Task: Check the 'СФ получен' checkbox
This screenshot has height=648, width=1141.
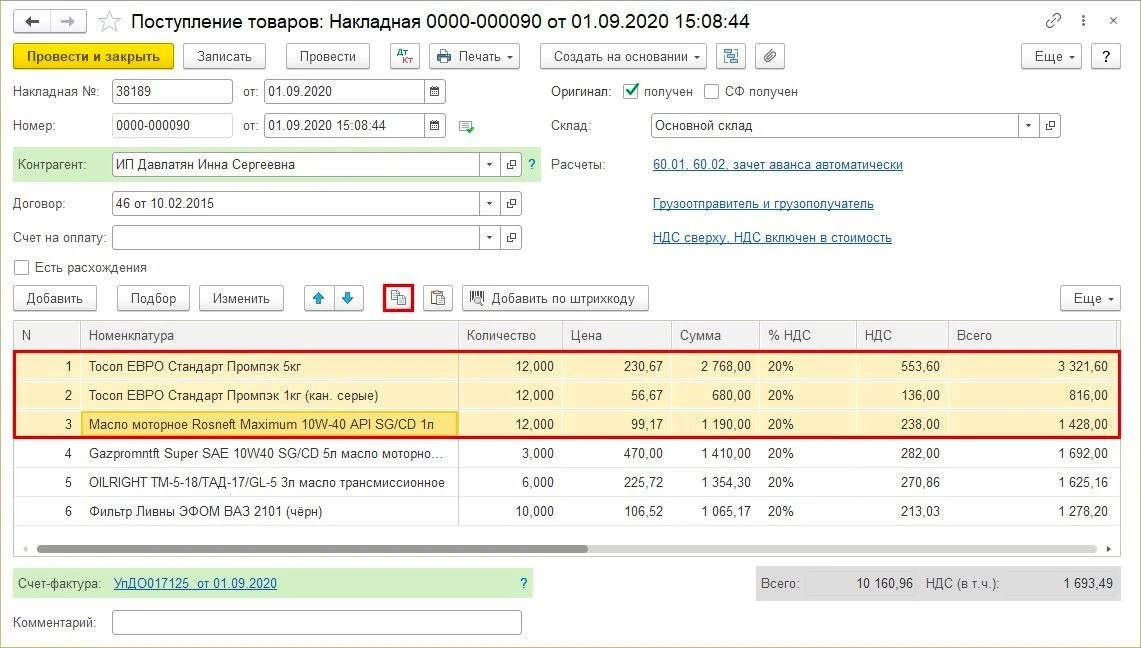Action: [712, 92]
